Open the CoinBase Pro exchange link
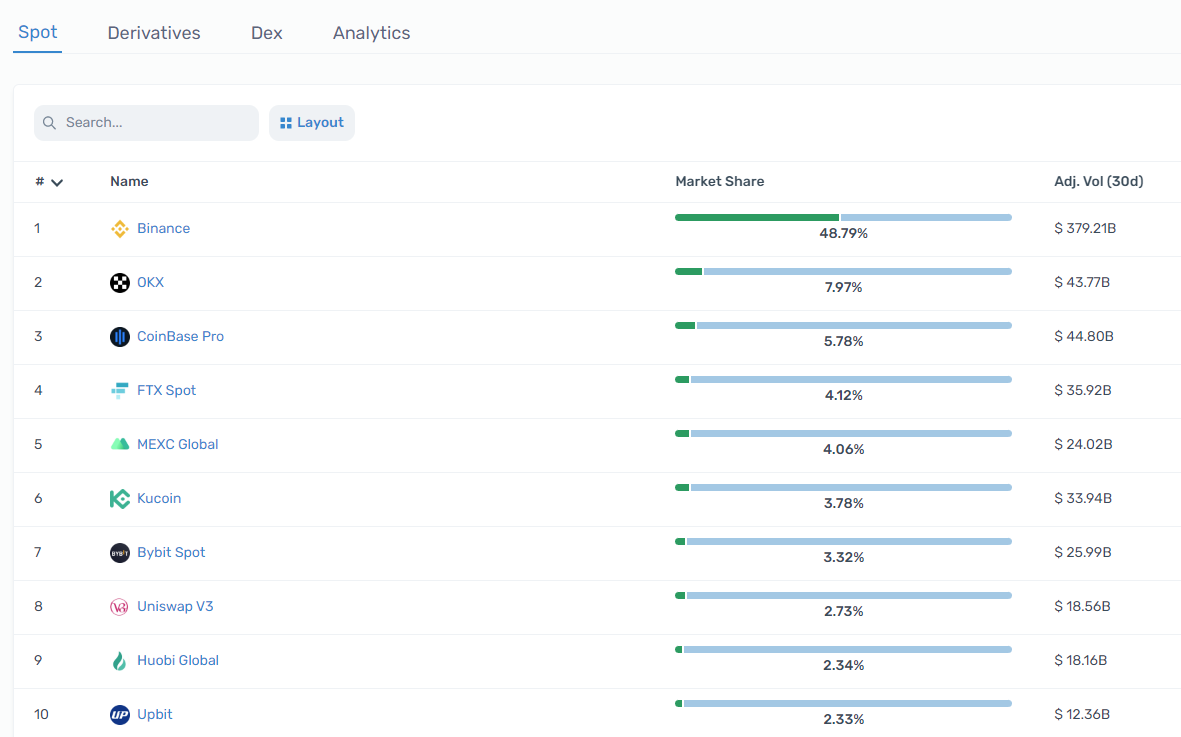The width and height of the screenshot is (1181, 737). click(180, 337)
